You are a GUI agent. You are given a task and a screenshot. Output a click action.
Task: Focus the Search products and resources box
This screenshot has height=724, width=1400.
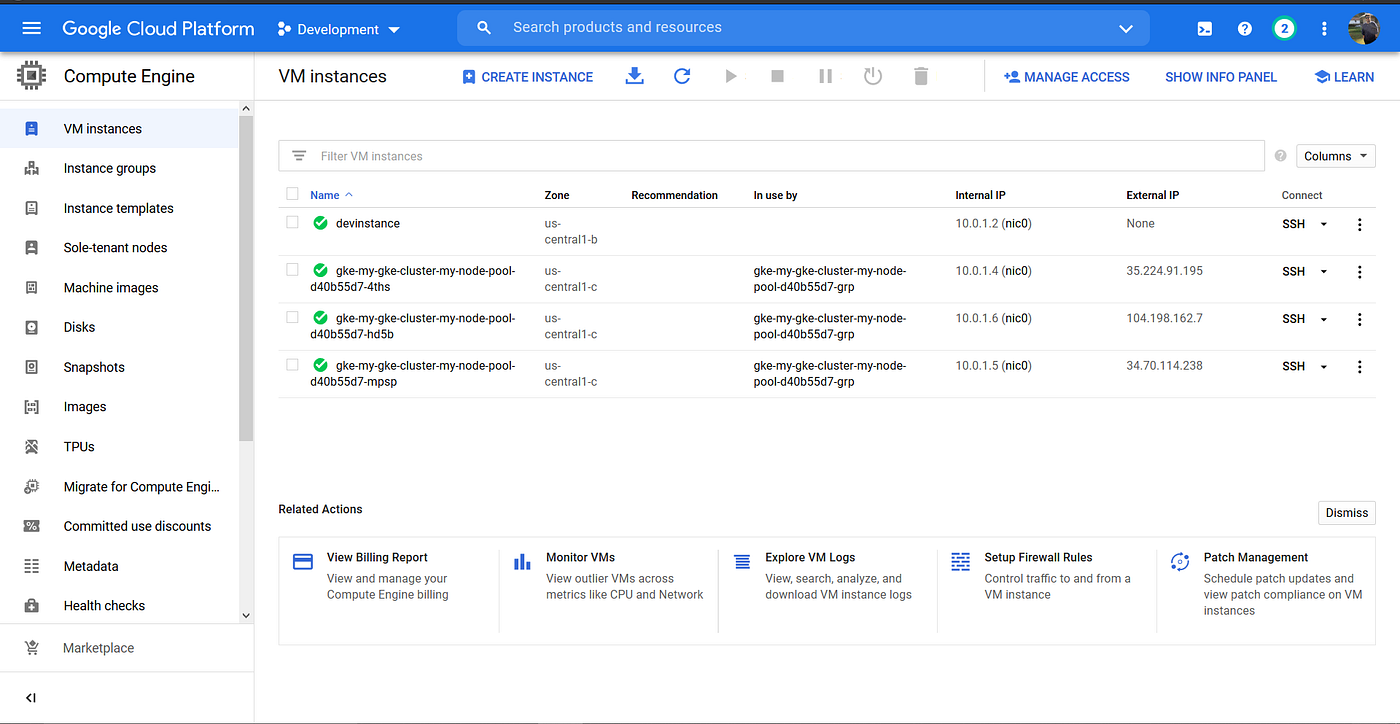click(803, 28)
